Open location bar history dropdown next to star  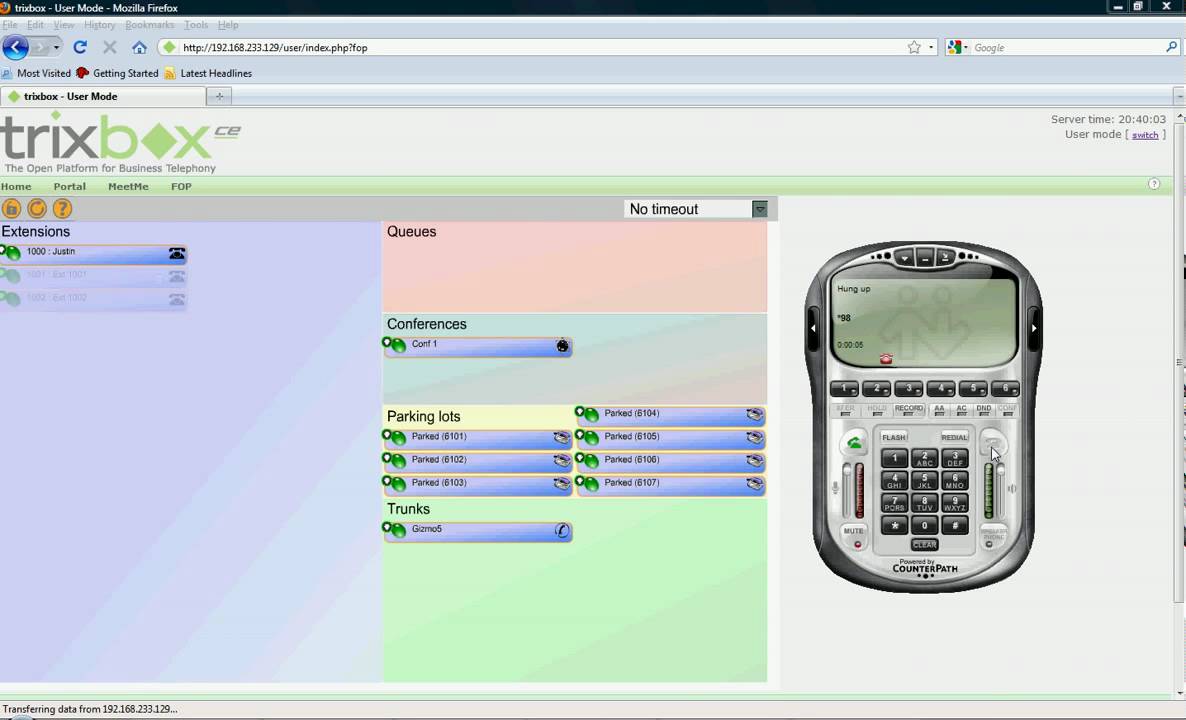point(931,48)
